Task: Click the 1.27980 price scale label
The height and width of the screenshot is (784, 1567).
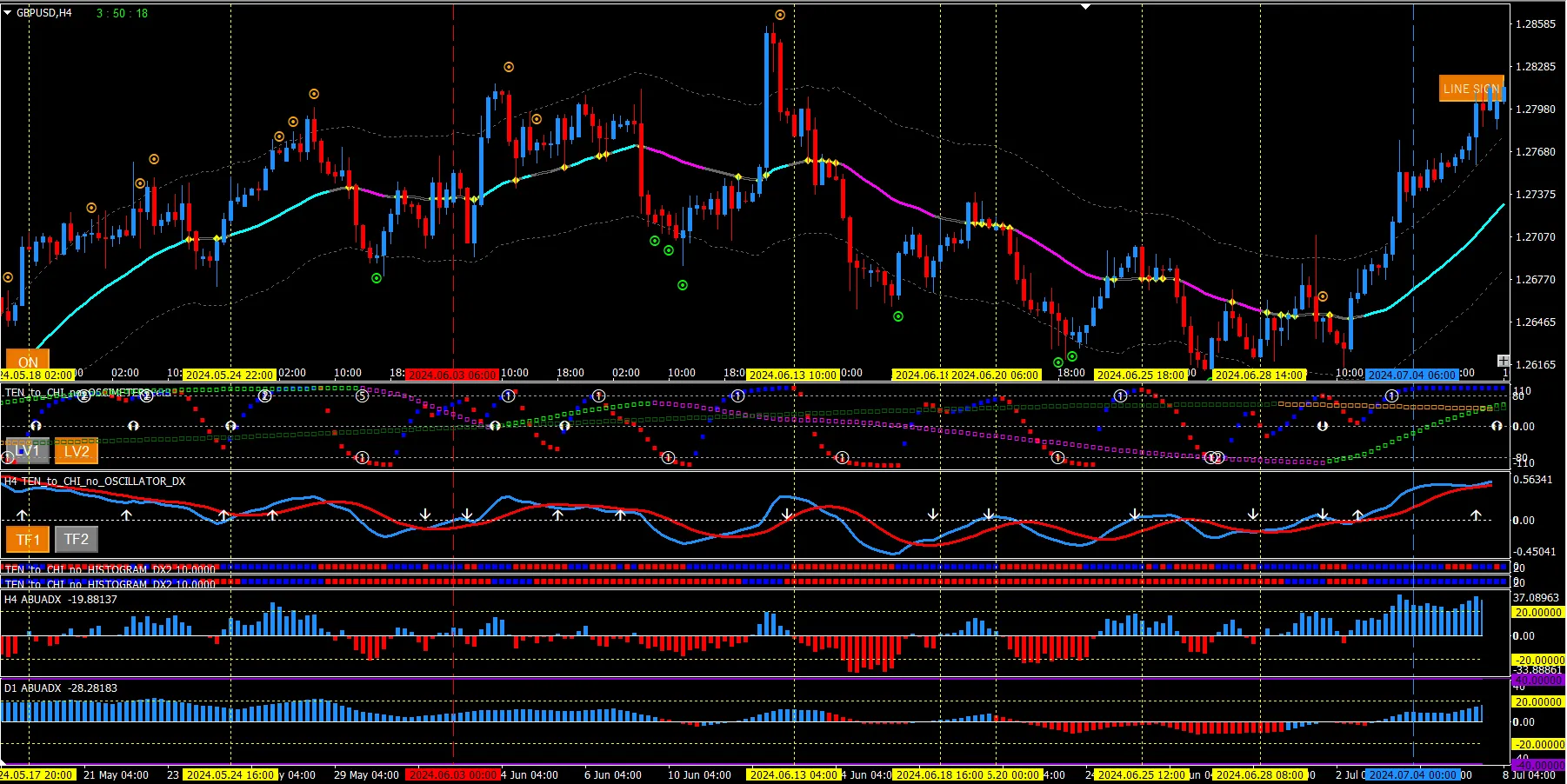Action: tap(1536, 109)
